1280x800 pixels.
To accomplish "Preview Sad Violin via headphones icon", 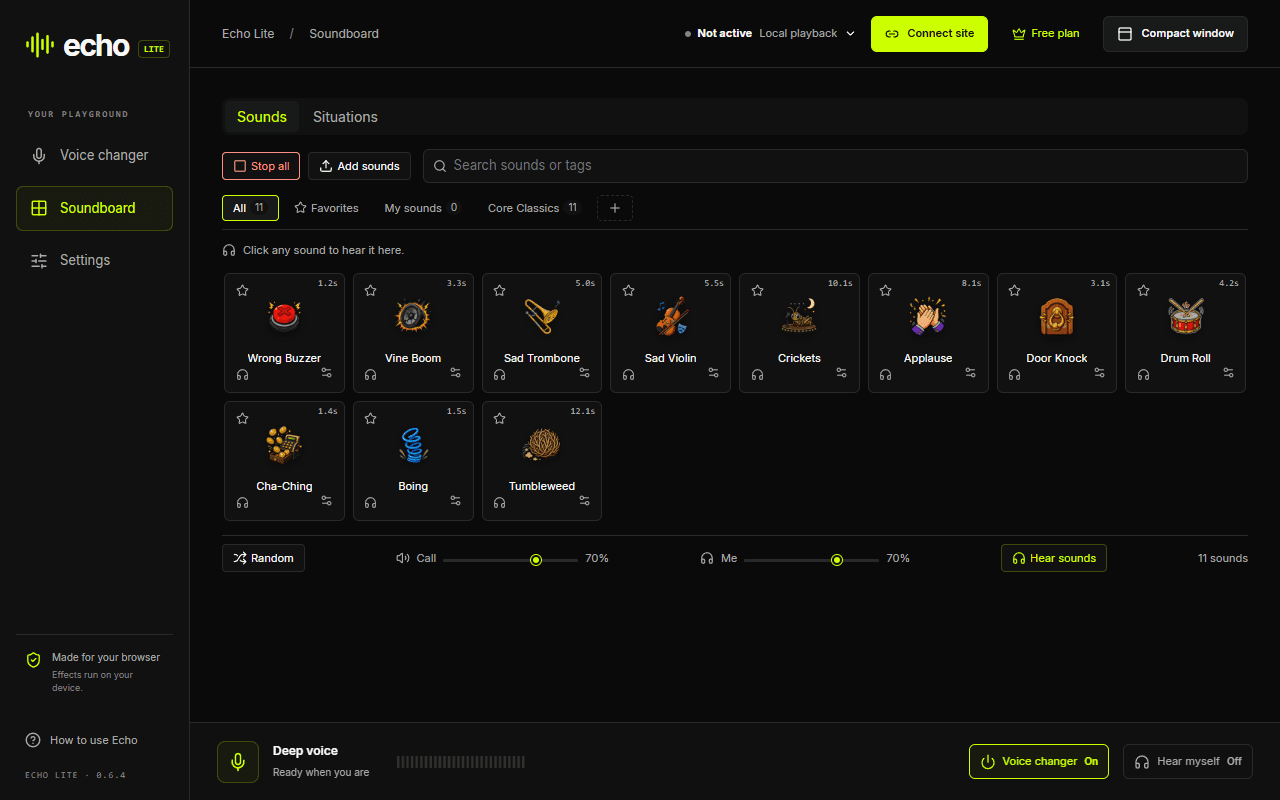I will [628, 374].
